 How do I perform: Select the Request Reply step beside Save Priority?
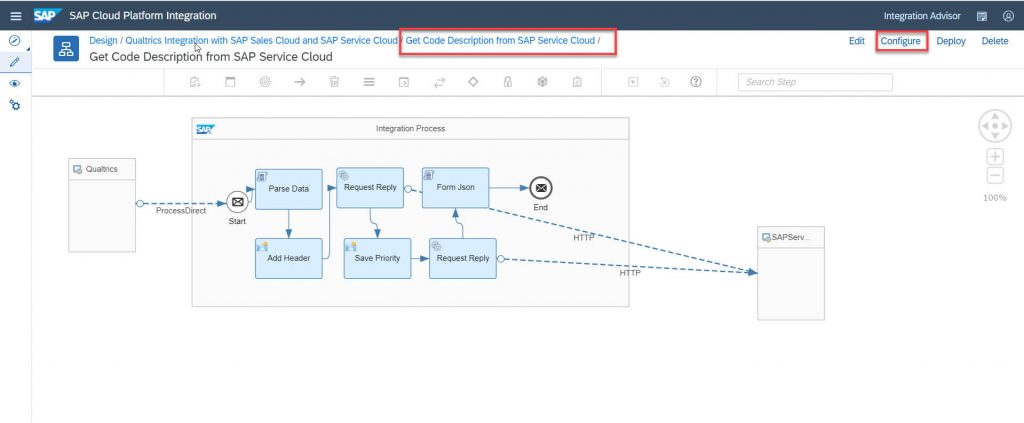tap(462, 258)
